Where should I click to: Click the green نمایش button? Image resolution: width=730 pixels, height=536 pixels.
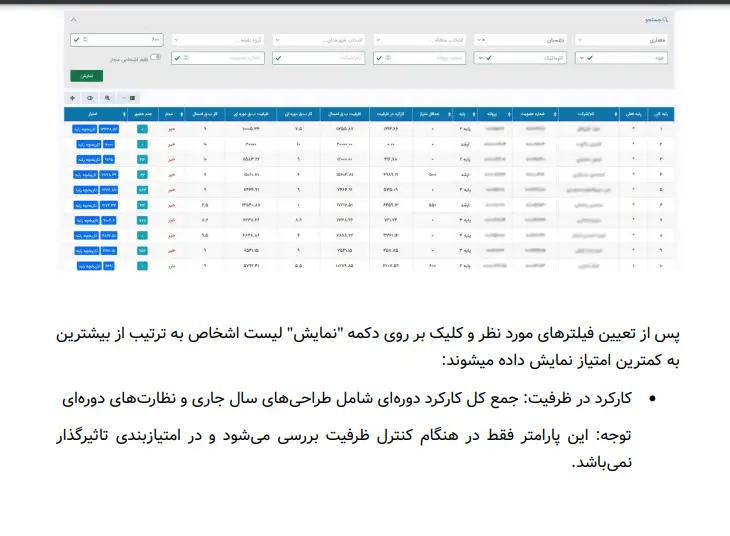tap(87, 76)
